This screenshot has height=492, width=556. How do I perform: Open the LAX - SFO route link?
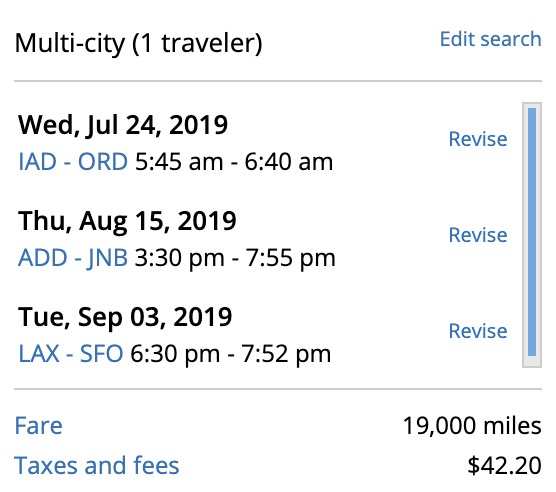click(x=71, y=354)
